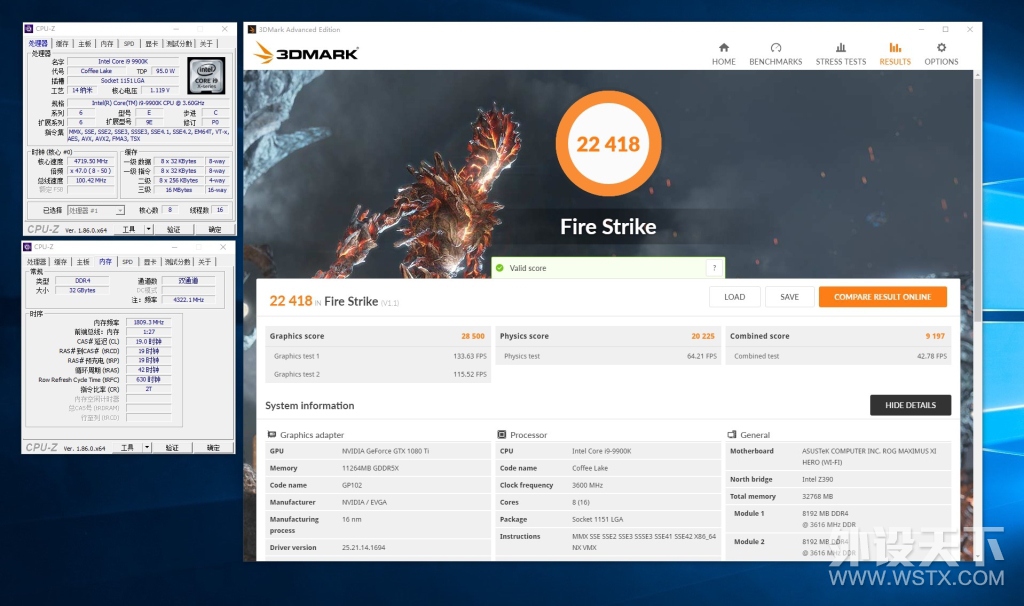The height and width of the screenshot is (606, 1024).
Task: Click the Intel Core i9 logo in CPU-Z
Action: point(206,76)
